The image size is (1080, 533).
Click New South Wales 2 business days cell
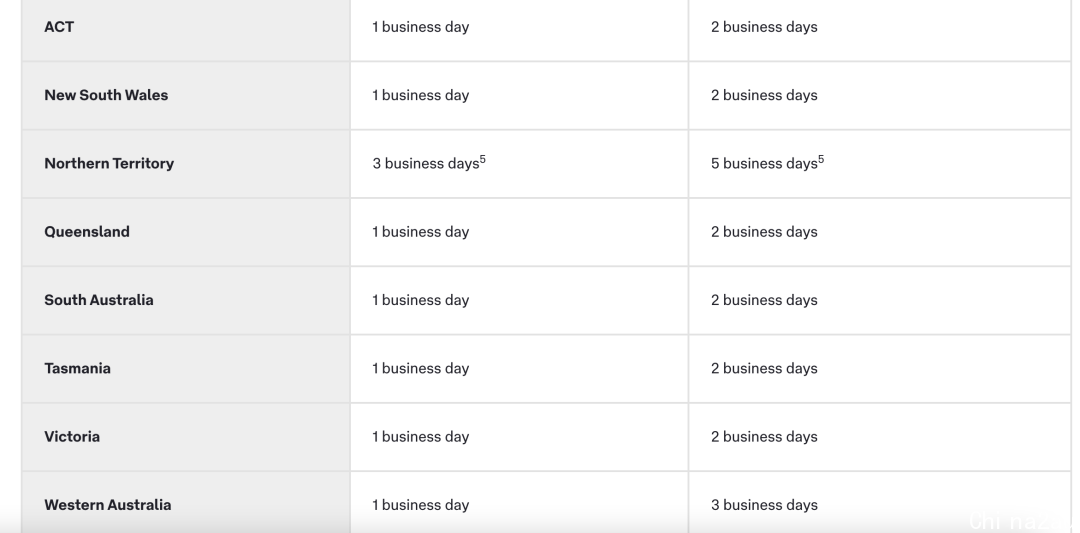pos(880,96)
